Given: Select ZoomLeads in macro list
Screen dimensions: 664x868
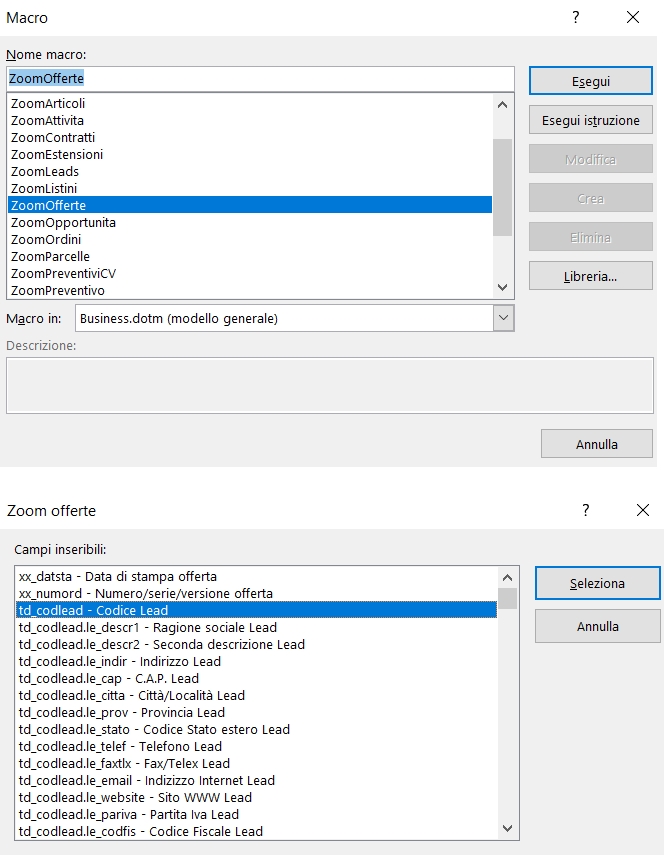Looking at the screenshot, I should tap(45, 171).
